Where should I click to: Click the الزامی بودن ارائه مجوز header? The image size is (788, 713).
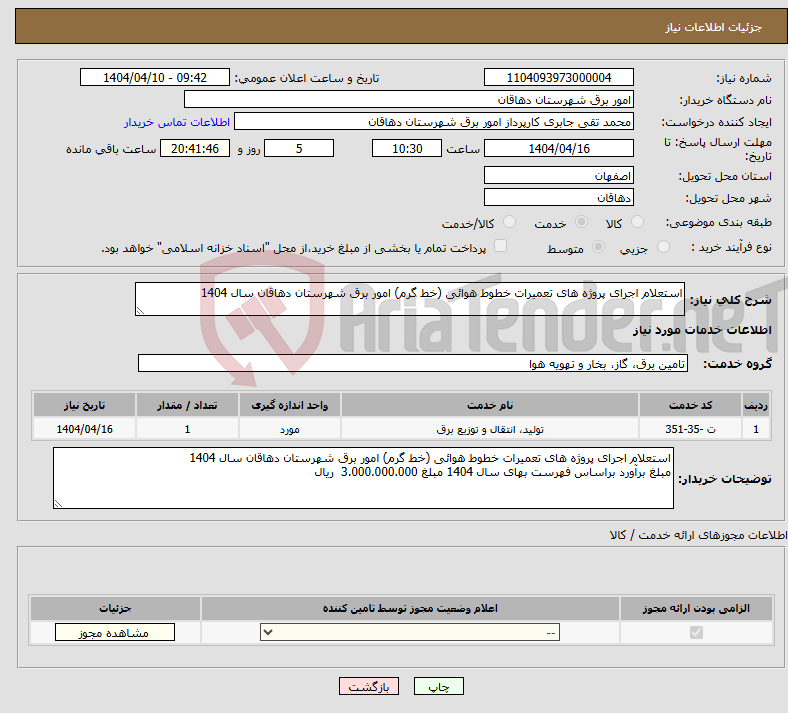point(696,608)
